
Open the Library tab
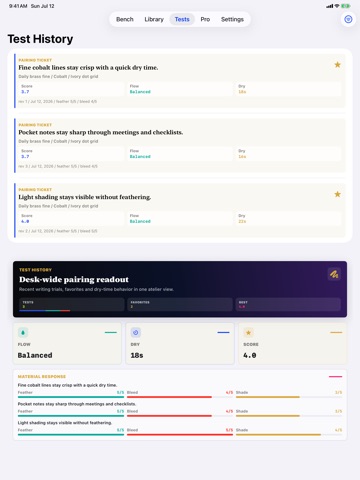(154, 19)
